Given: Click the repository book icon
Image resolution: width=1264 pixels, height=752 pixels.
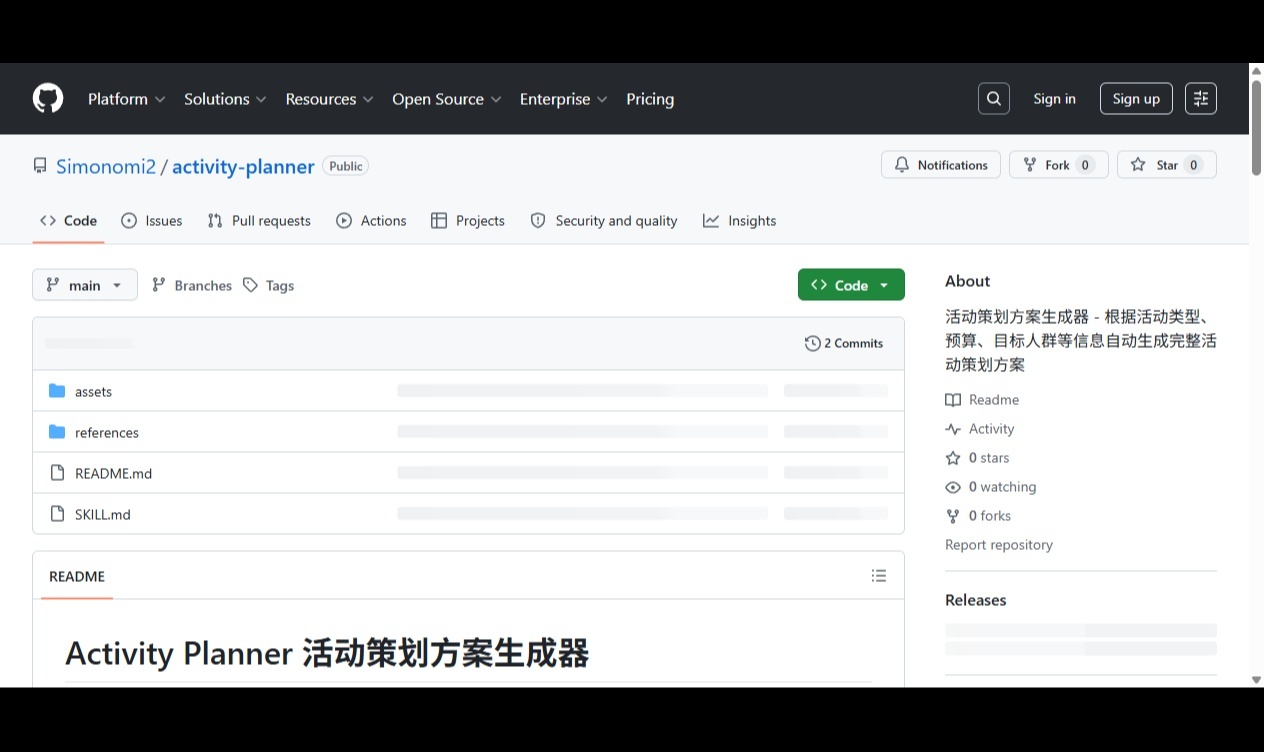Looking at the screenshot, I should tap(40, 166).
